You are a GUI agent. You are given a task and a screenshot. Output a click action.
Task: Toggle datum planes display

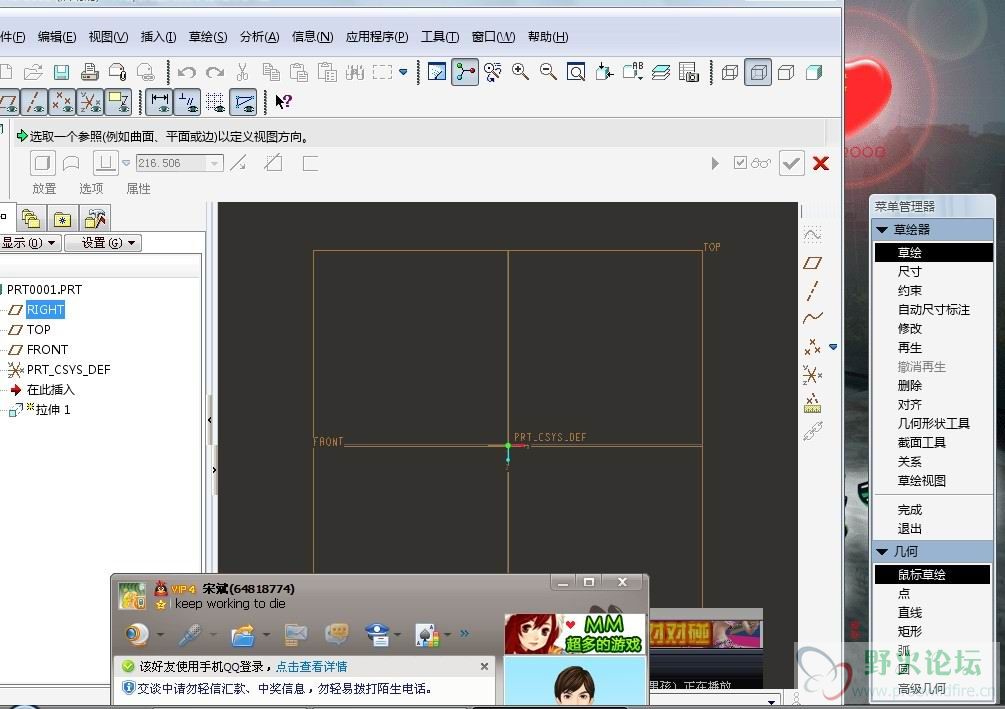click(x=9, y=102)
